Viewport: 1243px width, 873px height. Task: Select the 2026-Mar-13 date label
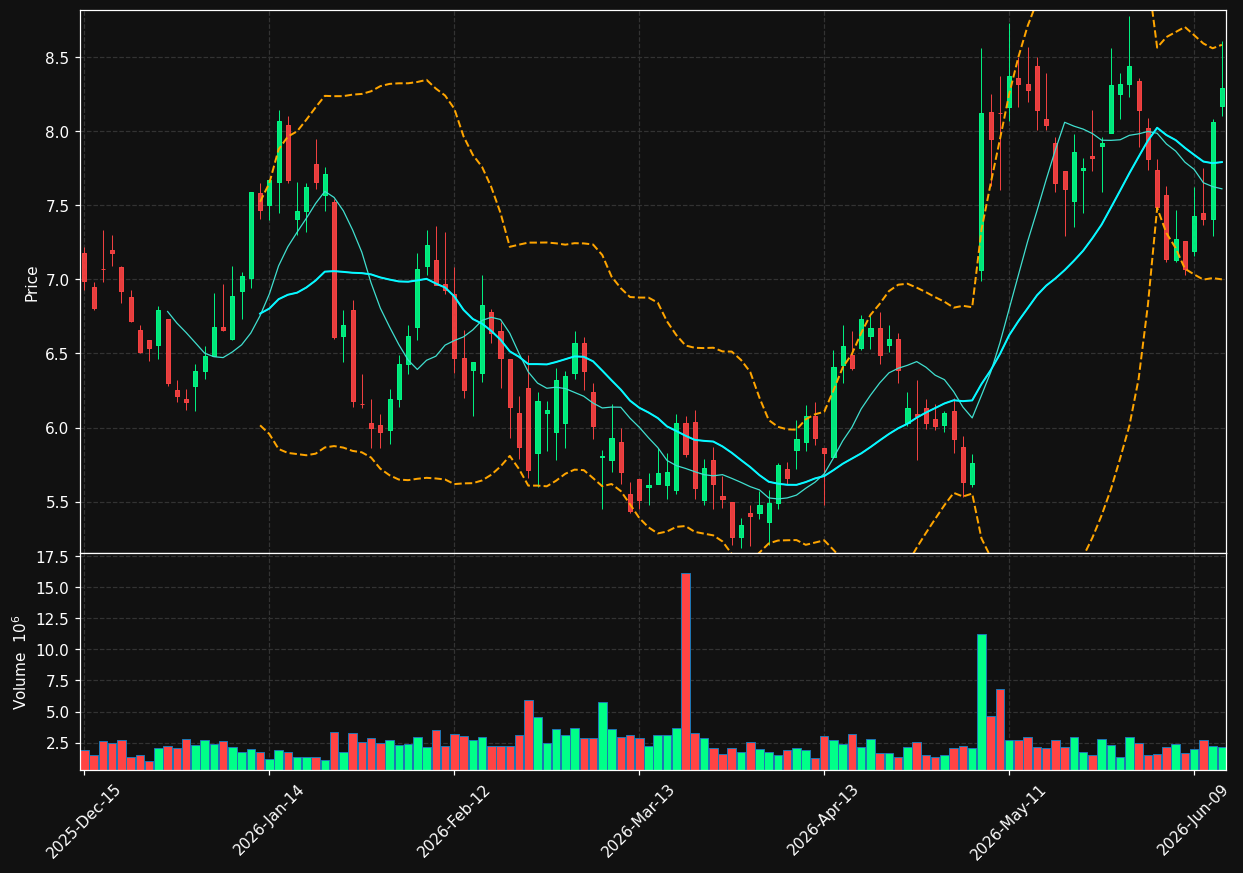pos(638,822)
